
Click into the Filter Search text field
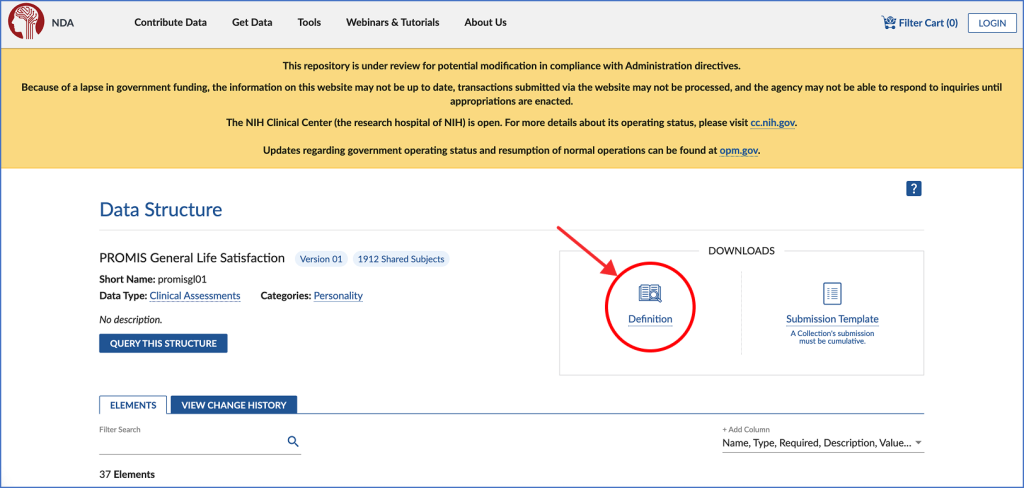tap(190, 441)
